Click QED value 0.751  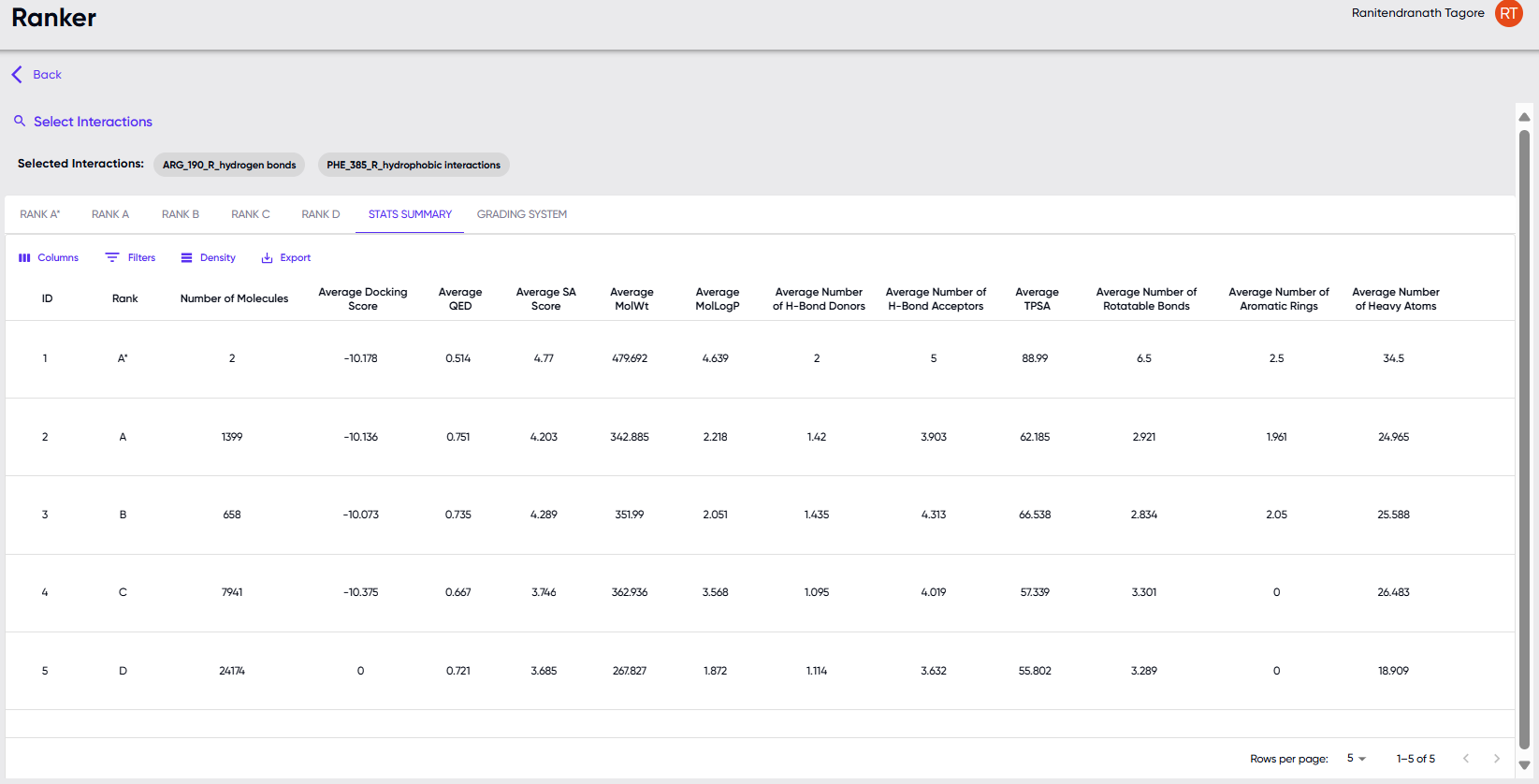pos(458,437)
